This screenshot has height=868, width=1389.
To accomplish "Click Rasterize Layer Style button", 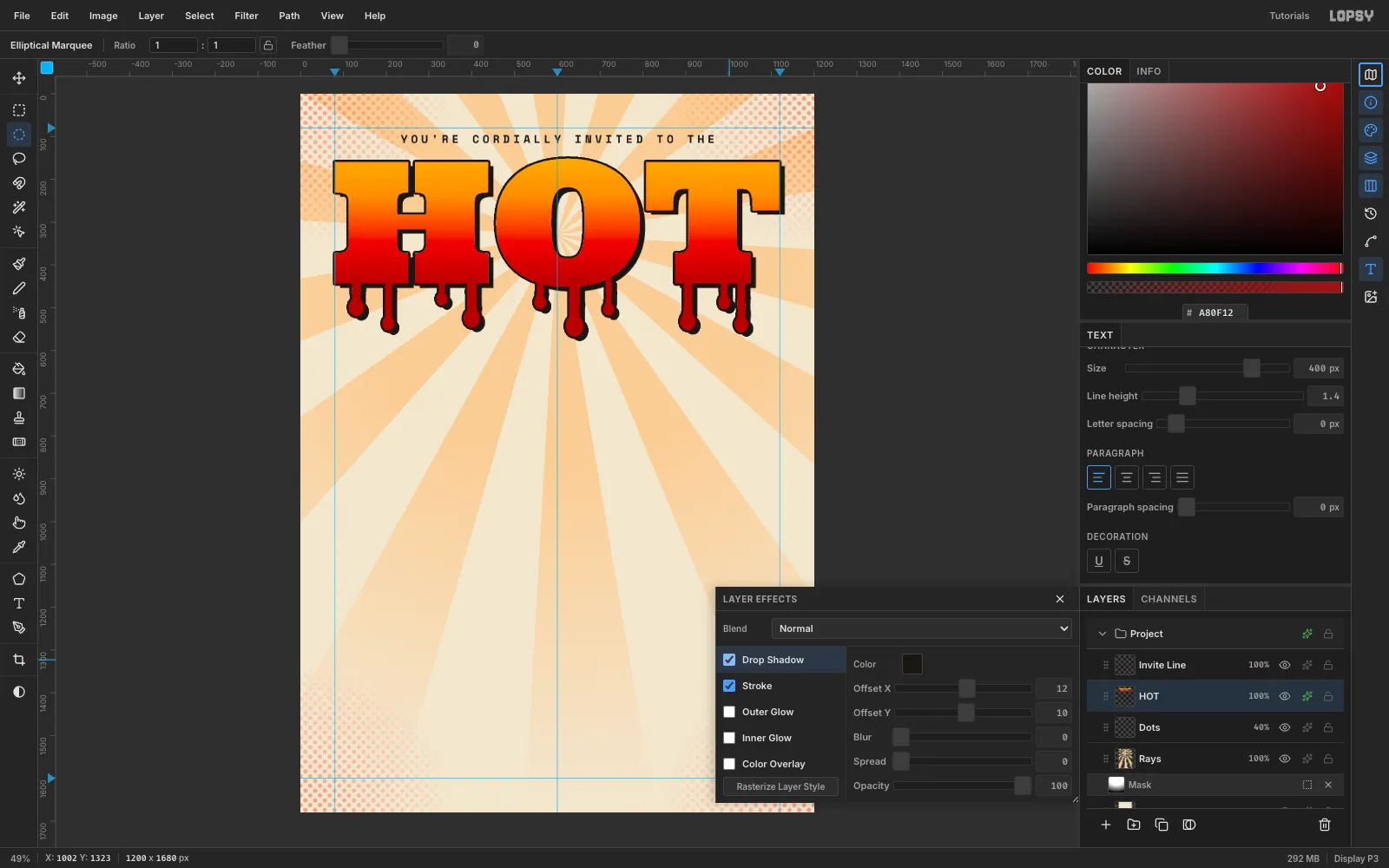I will 780,786.
